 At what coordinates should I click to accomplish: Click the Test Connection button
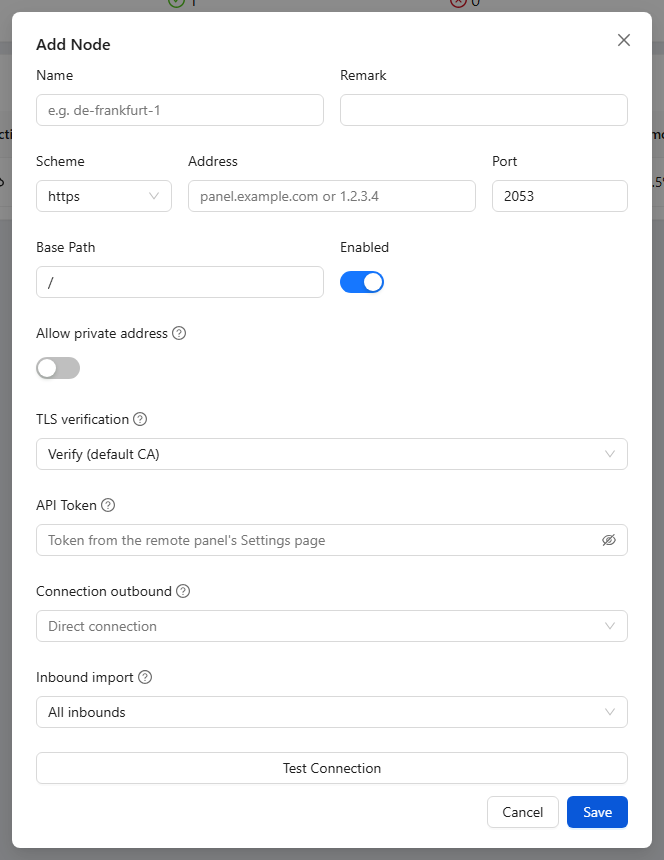(x=332, y=768)
